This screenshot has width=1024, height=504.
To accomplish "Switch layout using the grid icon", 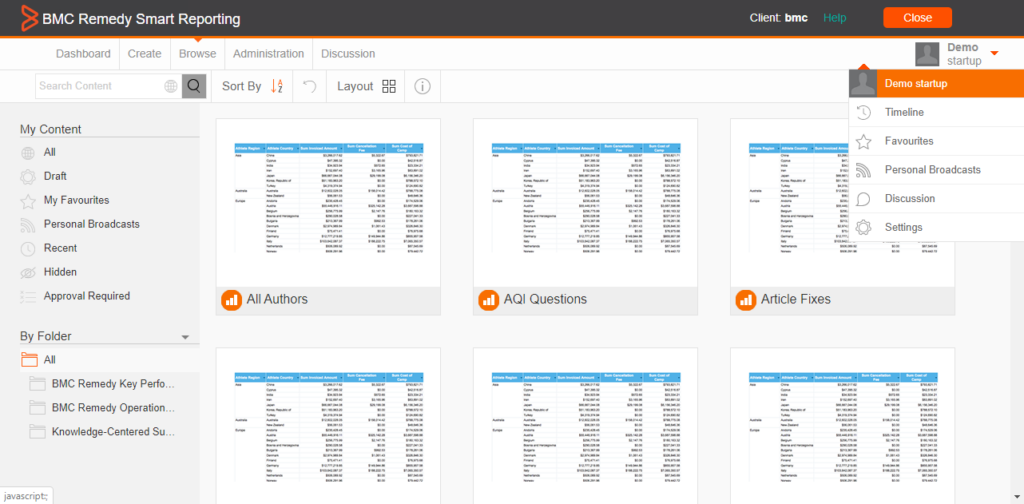I will 389,86.
